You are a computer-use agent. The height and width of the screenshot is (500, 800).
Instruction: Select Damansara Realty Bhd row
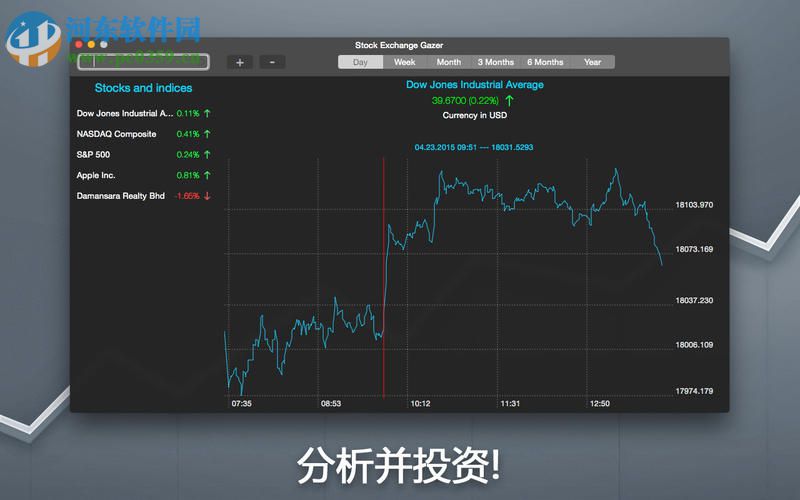pyautogui.click(x=143, y=196)
